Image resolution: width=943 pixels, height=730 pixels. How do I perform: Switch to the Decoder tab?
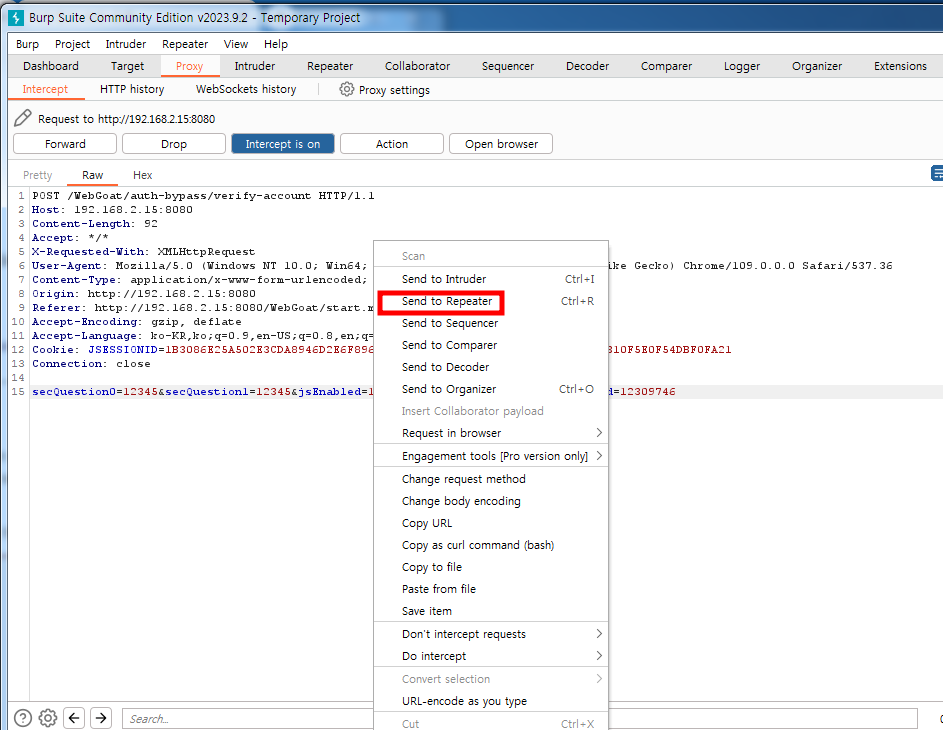[587, 66]
